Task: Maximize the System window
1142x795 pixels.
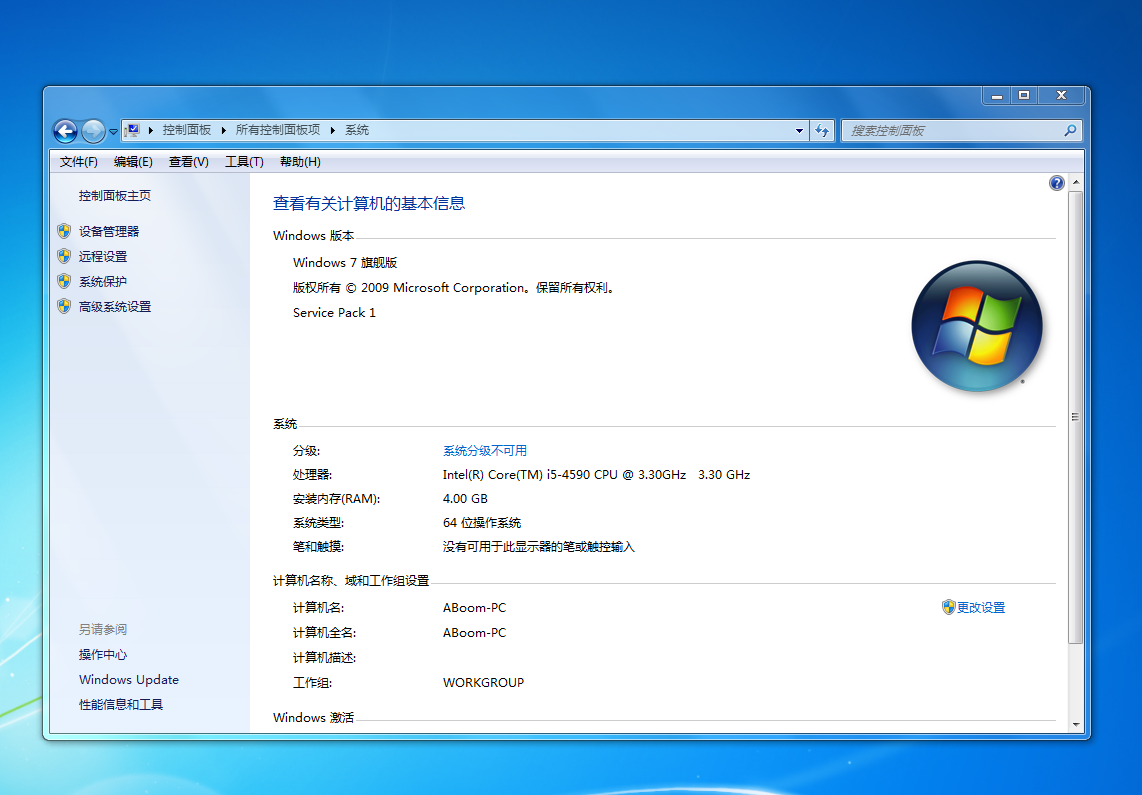Action: pos(1024,95)
